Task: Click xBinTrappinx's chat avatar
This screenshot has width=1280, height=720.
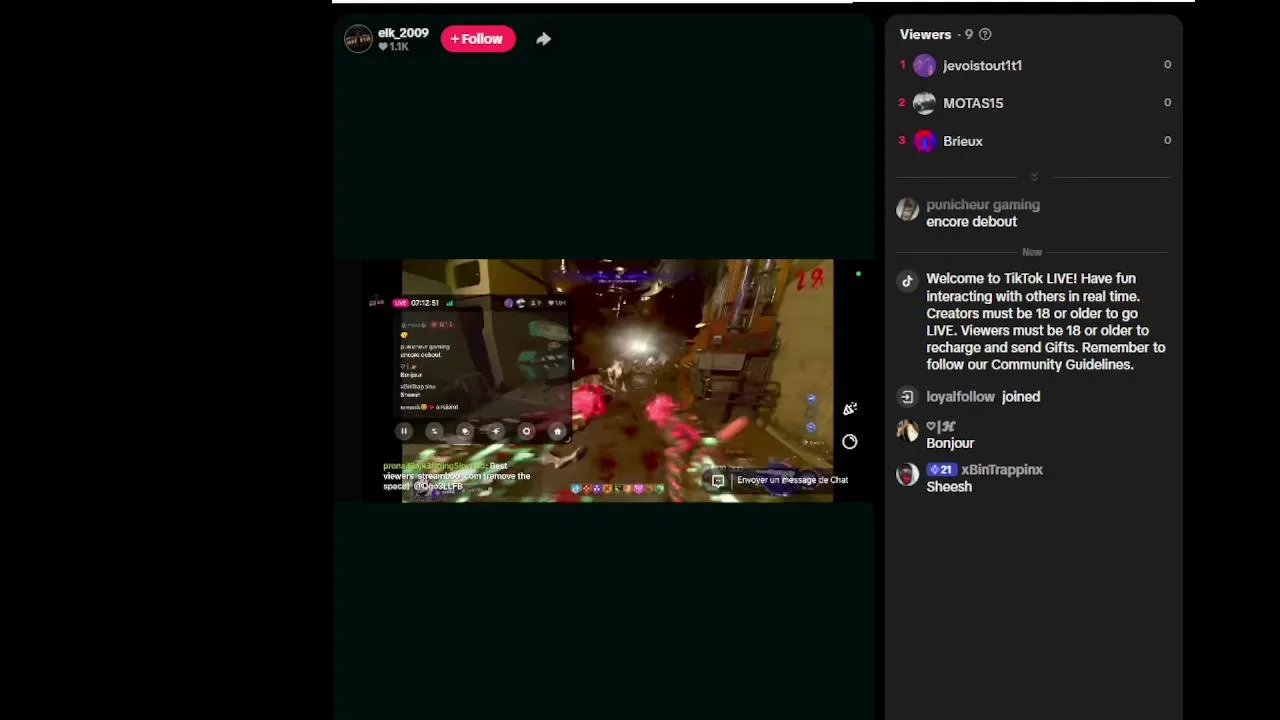Action: click(907, 475)
